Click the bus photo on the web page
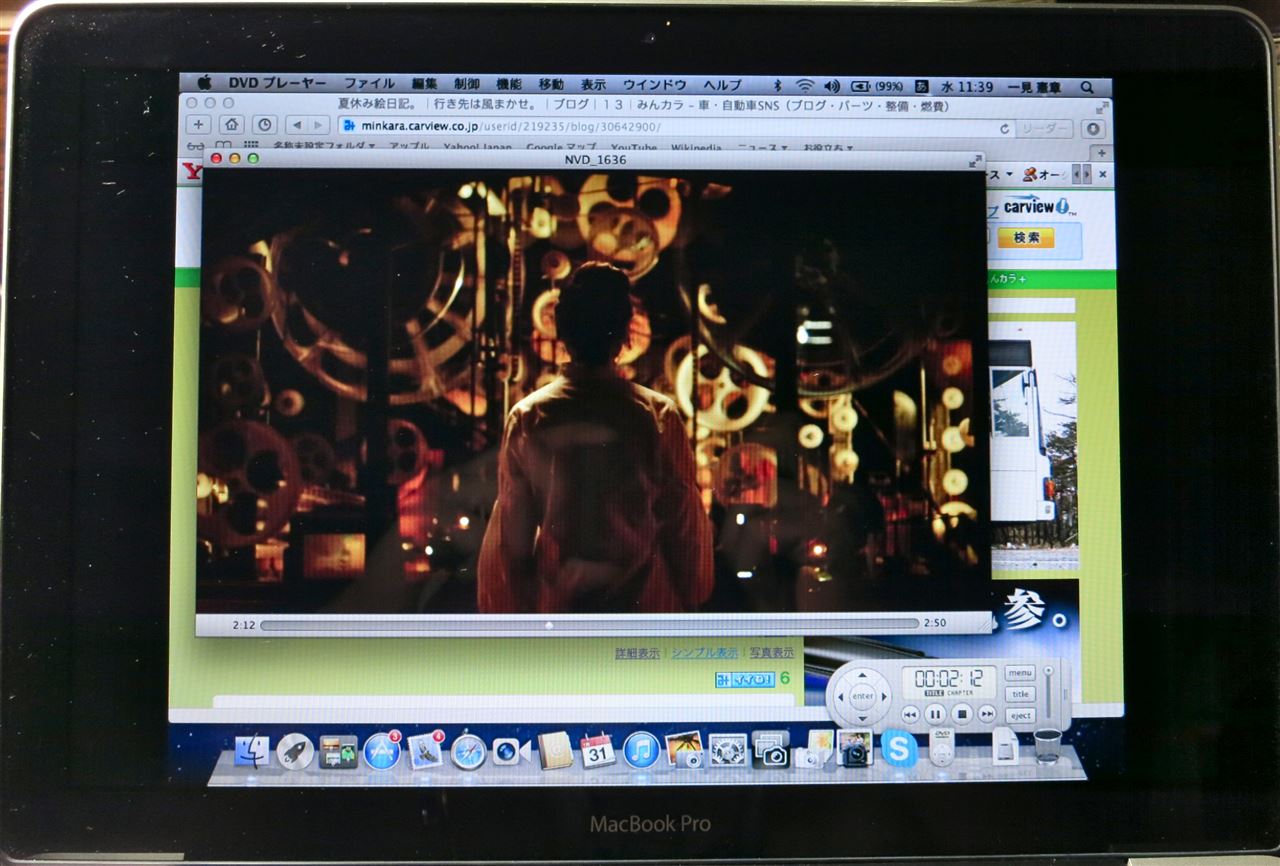The width and height of the screenshot is (1280, 866). click(1033, 445)
